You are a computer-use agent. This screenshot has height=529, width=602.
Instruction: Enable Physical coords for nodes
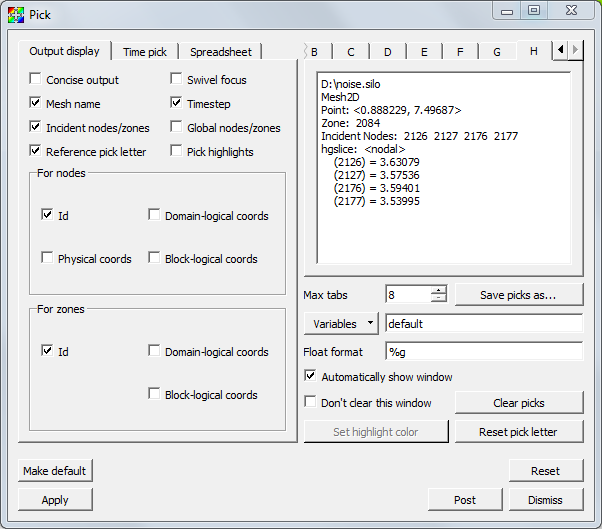coord(47,258)
